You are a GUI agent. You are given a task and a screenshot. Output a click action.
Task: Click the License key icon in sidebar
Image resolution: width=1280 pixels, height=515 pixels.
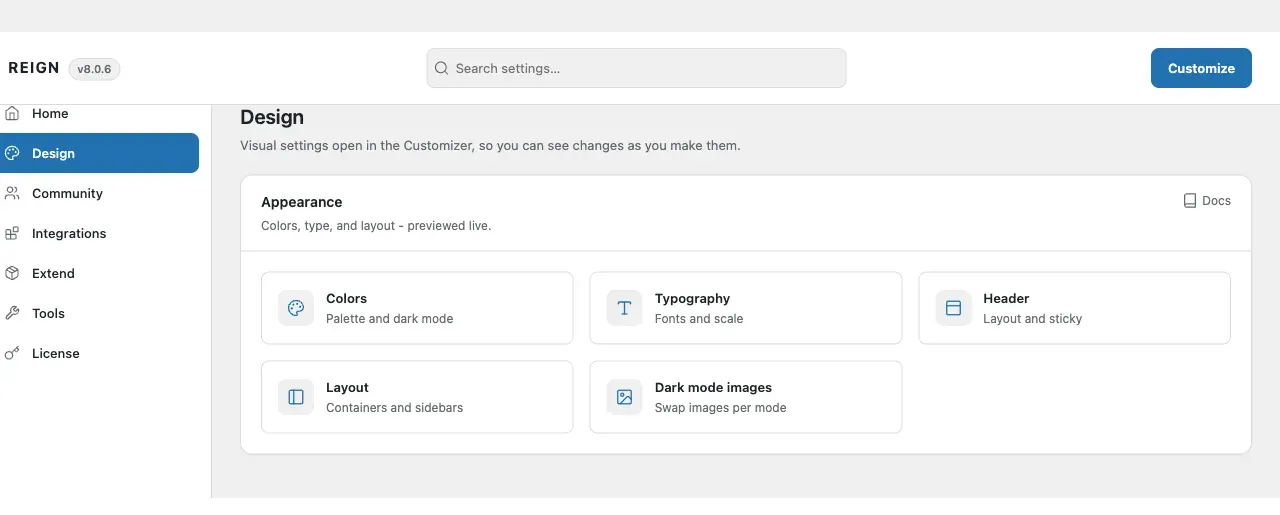[x=12, y=353]
